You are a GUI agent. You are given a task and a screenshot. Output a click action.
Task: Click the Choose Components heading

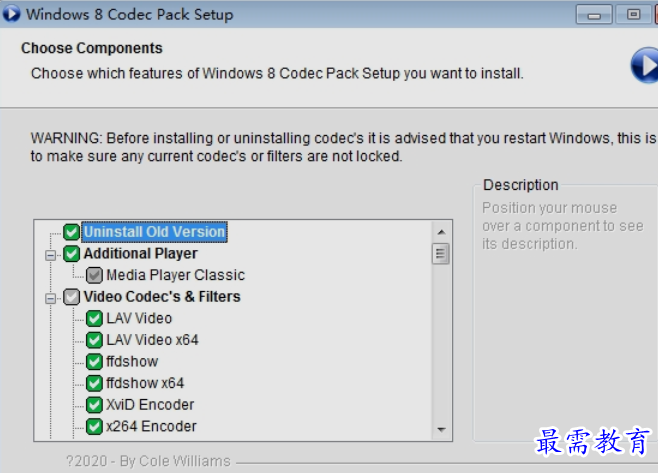pyautogui.click(x=91, y=48)
